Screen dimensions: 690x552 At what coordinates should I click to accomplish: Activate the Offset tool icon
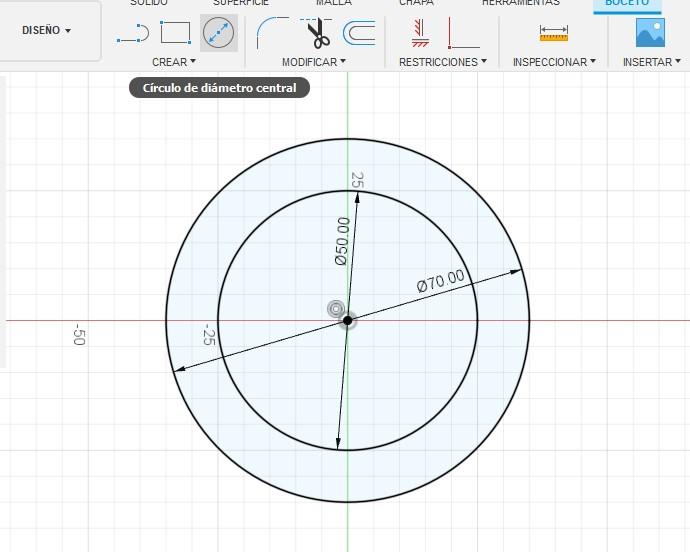359,33
